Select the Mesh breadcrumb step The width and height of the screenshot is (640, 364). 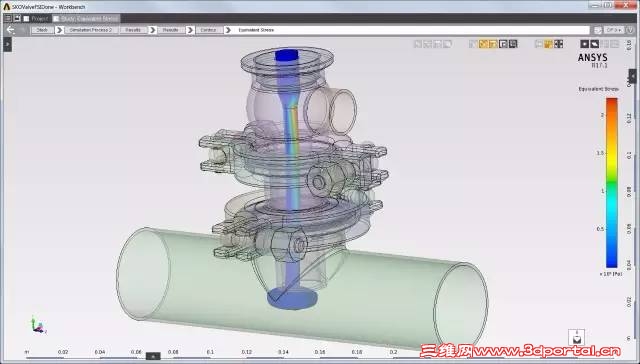click(42, 30)
